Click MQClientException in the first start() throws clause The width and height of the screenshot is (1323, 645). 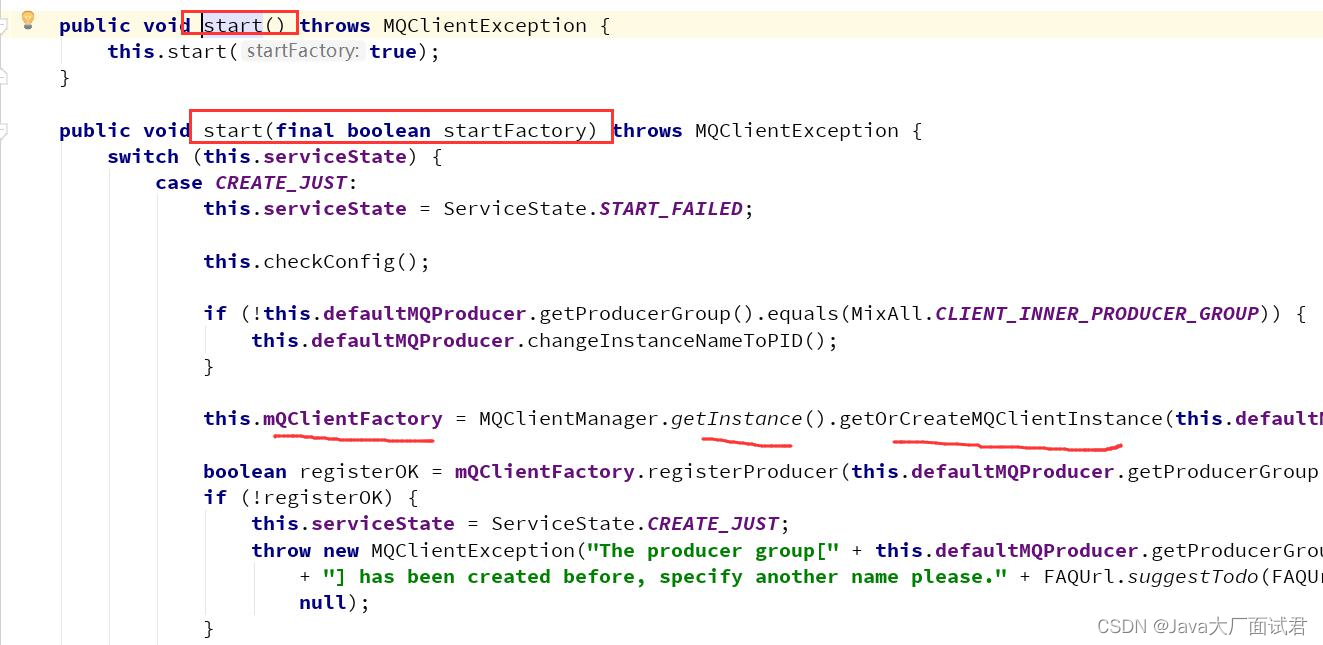pos(485,25)
